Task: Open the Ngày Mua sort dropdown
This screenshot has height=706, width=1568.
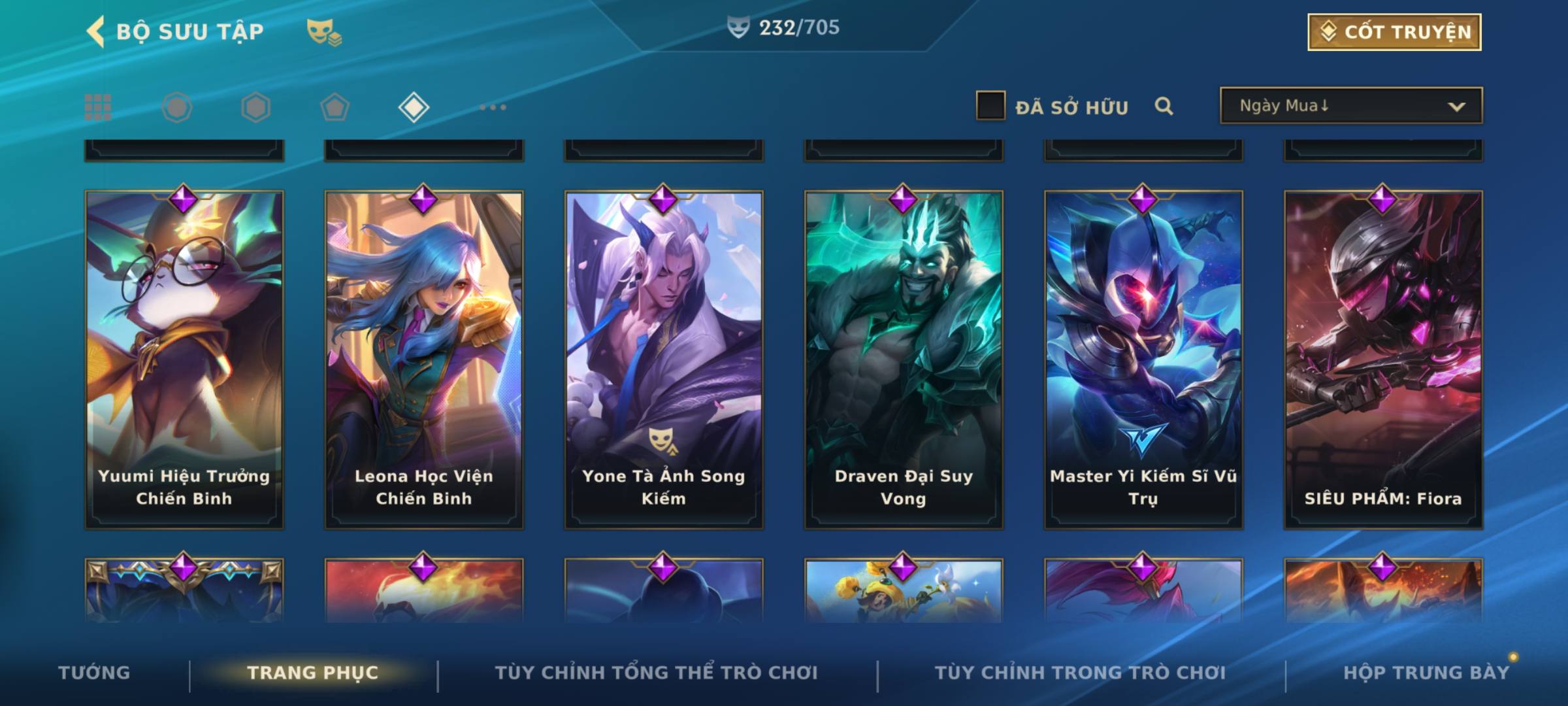Action: pos(1351,105)
